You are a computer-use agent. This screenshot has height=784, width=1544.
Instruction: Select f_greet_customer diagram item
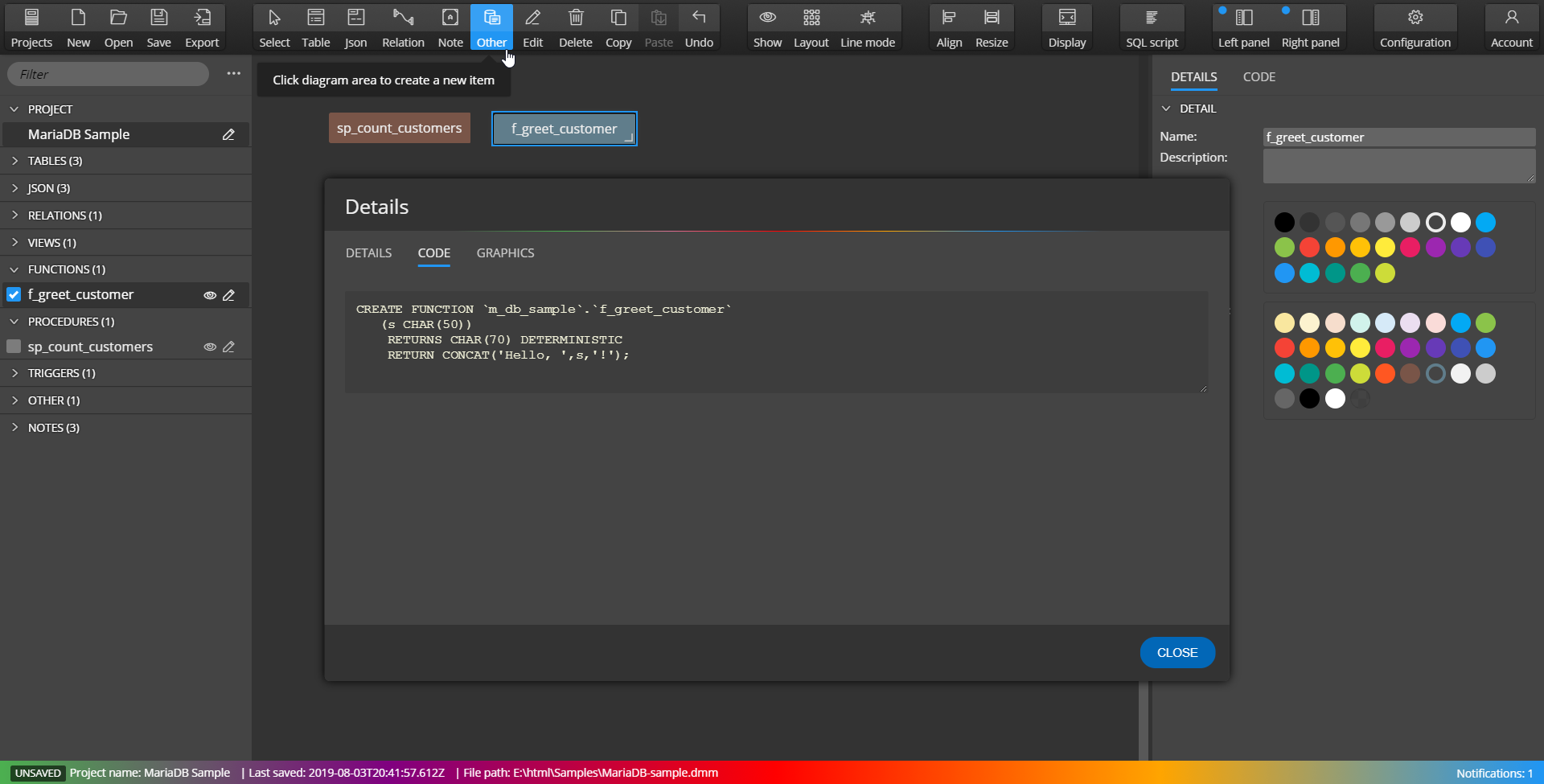565,129
